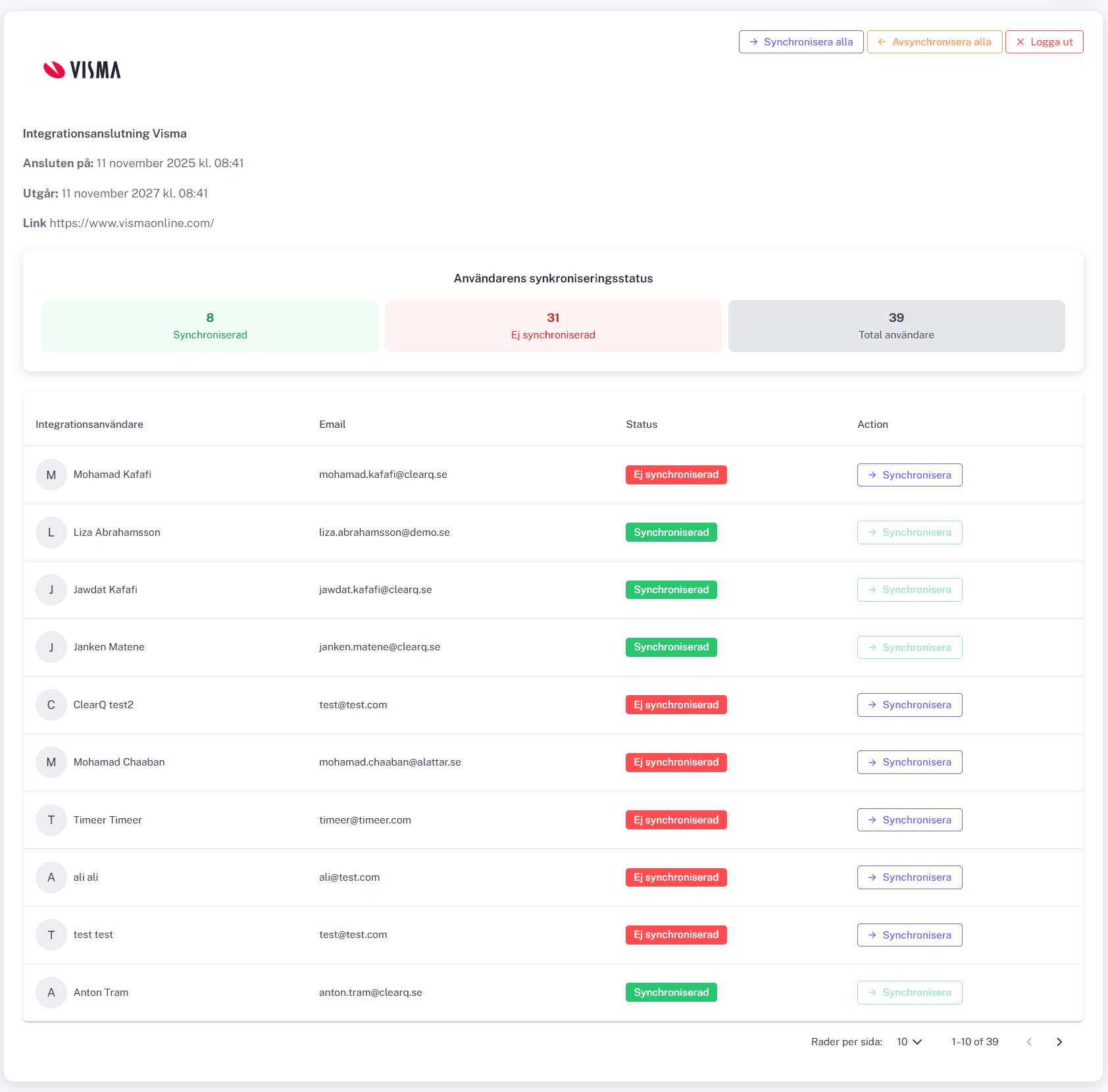The image size is (1108, 1092).
Task: Toggle sync for Timeer Timeer
Action: tap(909, 819)
